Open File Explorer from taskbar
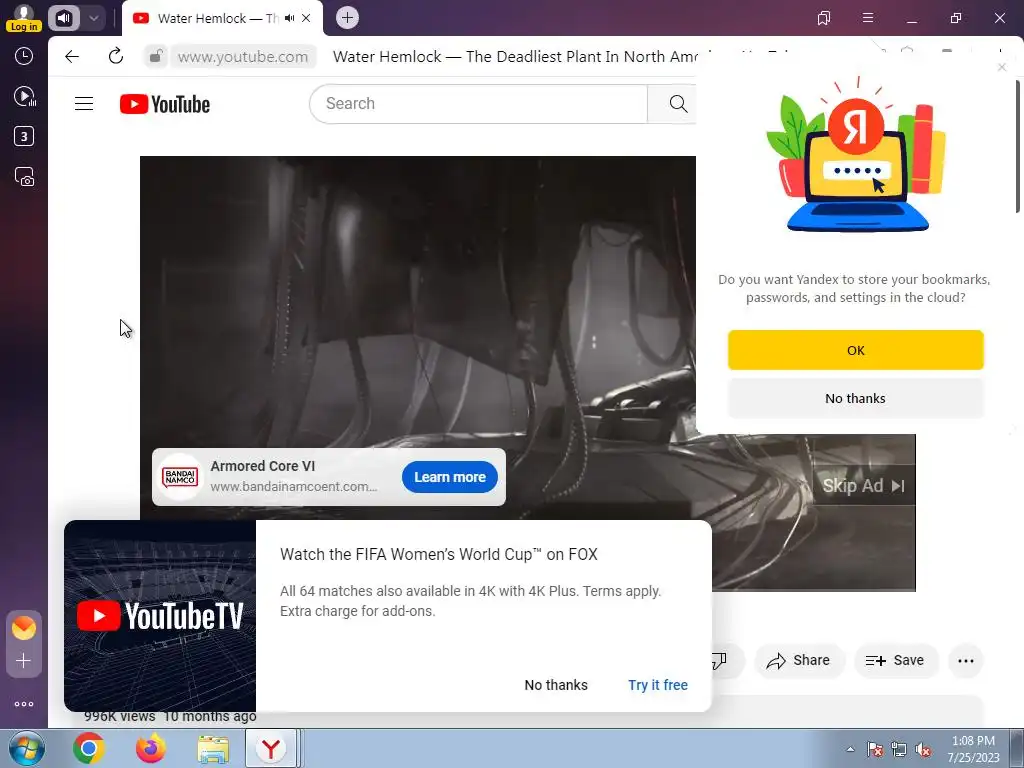This screenshot has width=1024, height=768. [x=213, y=748]
